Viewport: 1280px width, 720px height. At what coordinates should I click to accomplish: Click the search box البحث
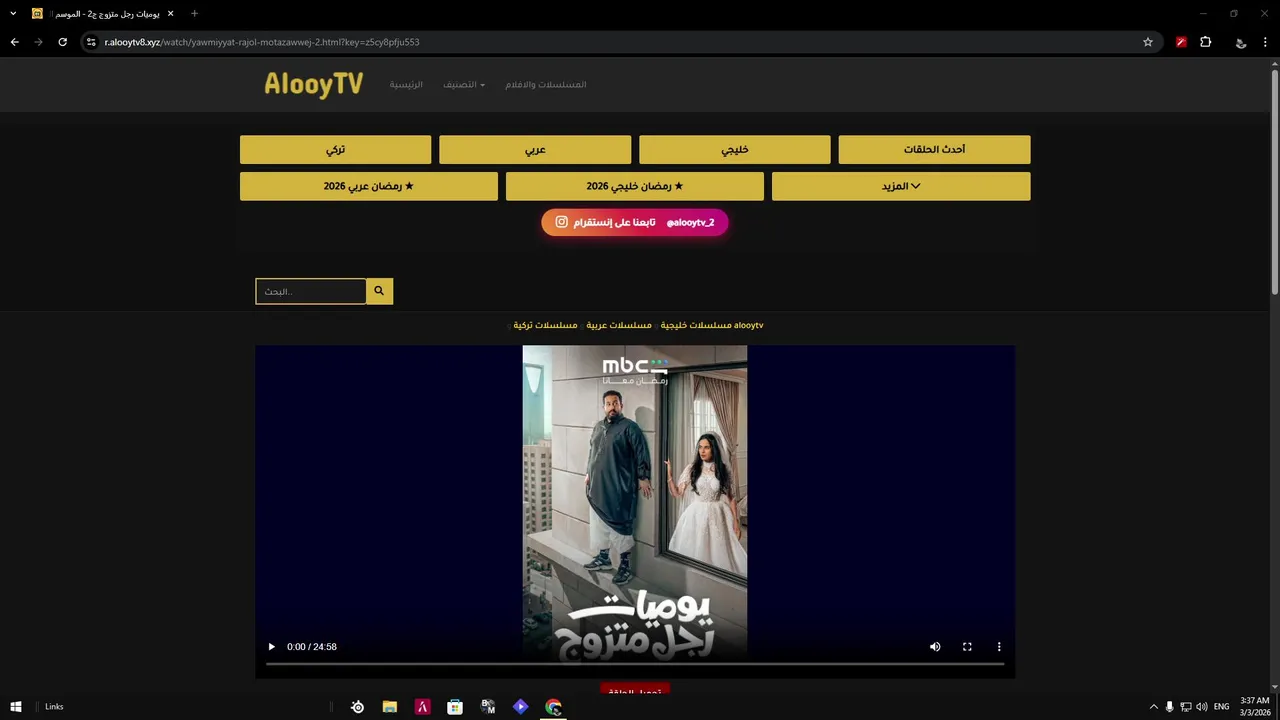coord(311,291)
